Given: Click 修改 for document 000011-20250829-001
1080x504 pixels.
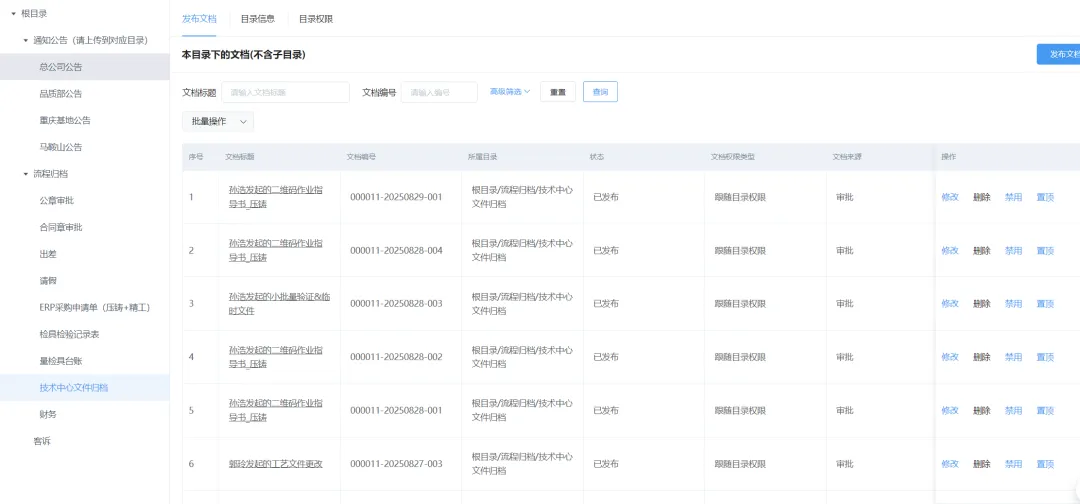Looking at the screenshot, I should 949,197.
